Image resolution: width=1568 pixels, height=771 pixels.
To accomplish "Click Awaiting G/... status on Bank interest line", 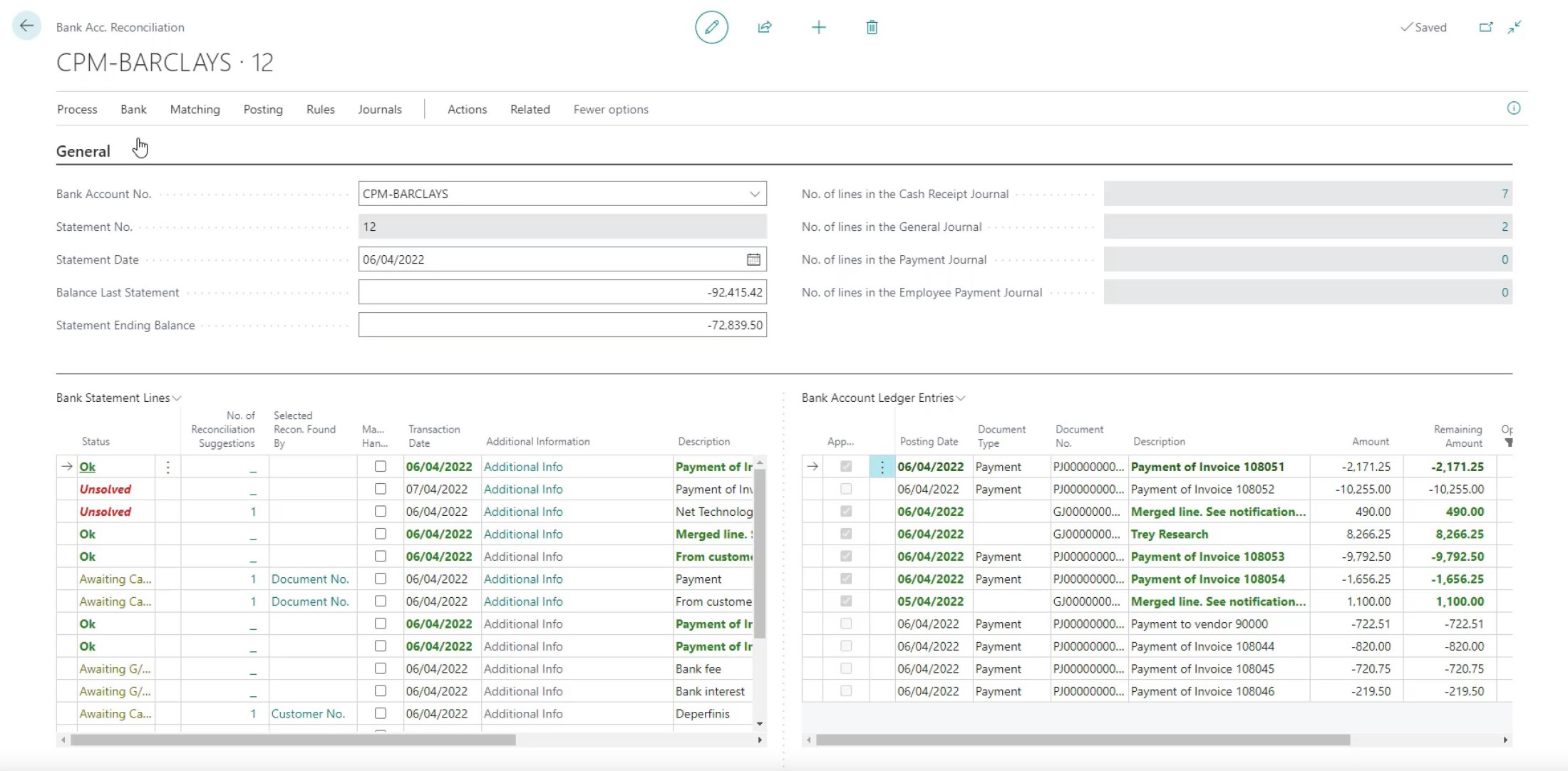I will tap(115, 691).
